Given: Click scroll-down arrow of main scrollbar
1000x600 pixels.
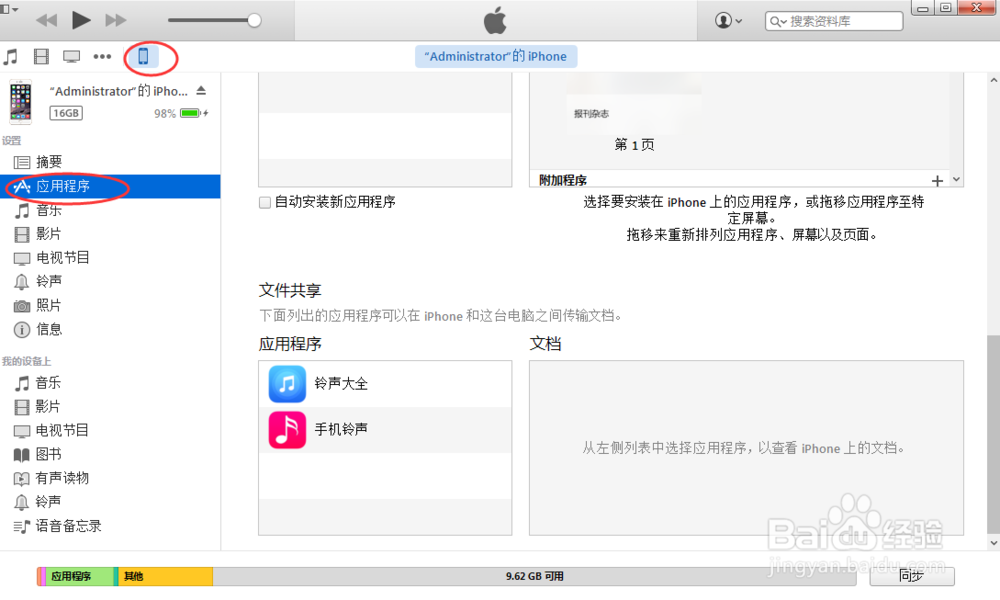Looking at the screenshot, I should click(x=993, y=543).
